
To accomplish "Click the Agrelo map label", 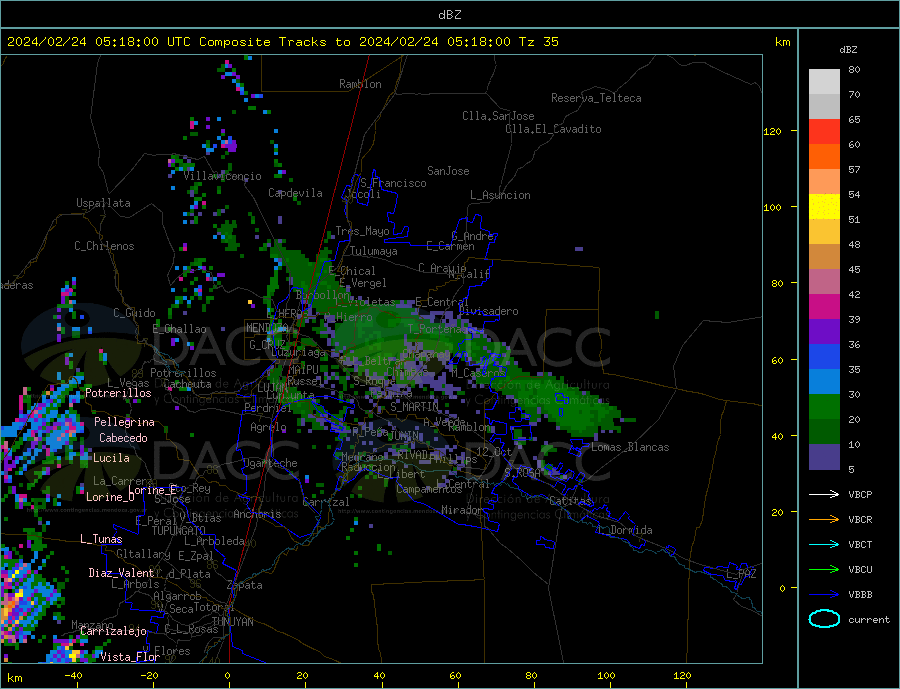I will [268, 428].
